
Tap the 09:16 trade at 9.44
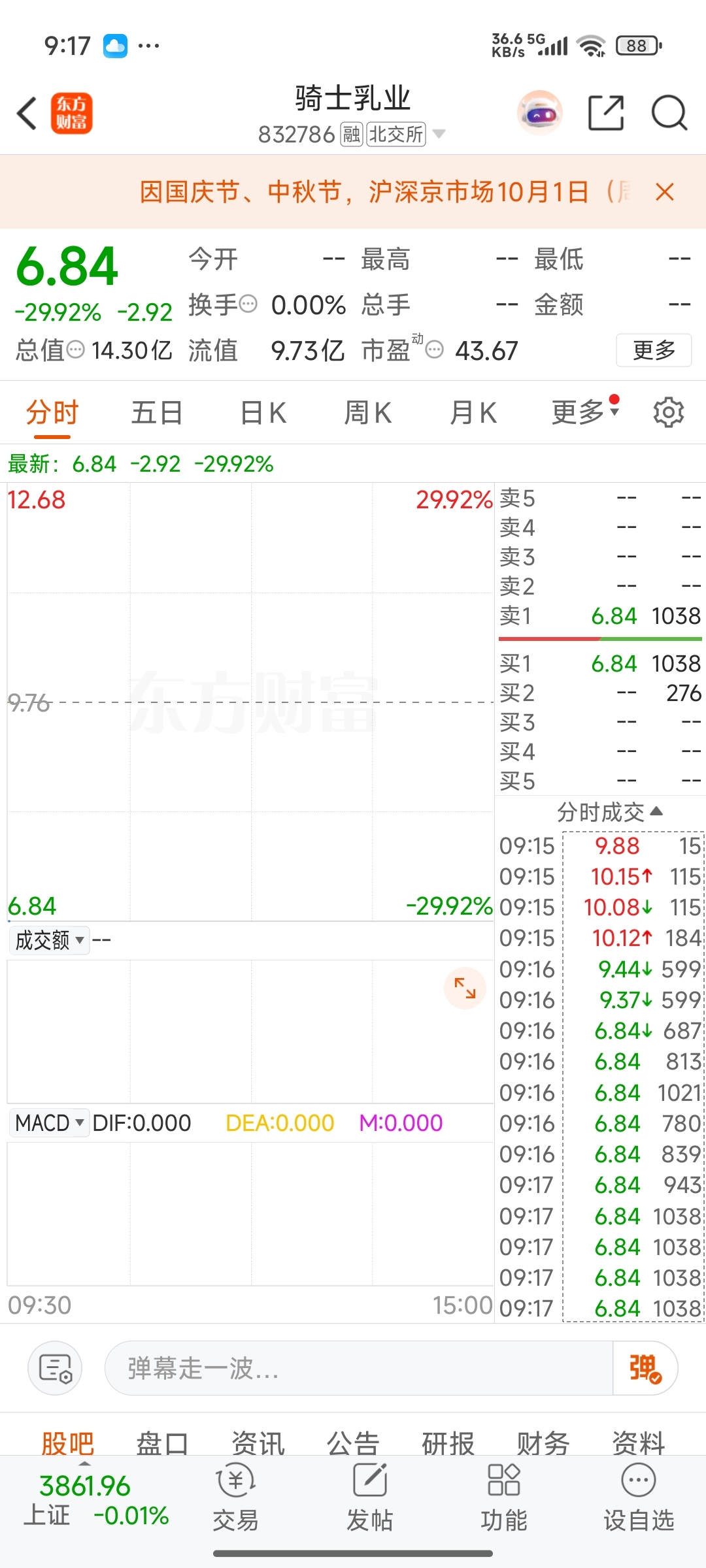[x=600, y=970]
